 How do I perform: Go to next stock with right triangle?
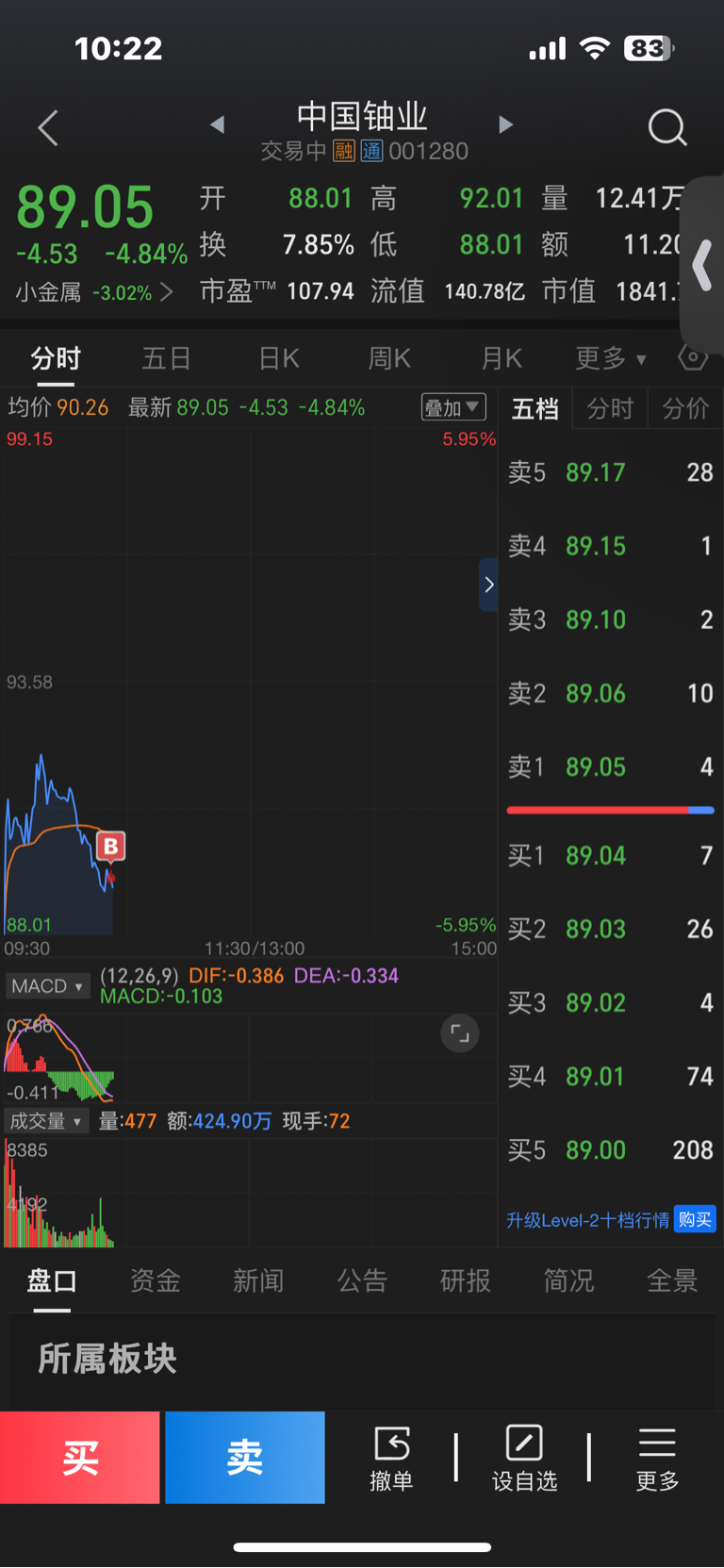point(506,124)
